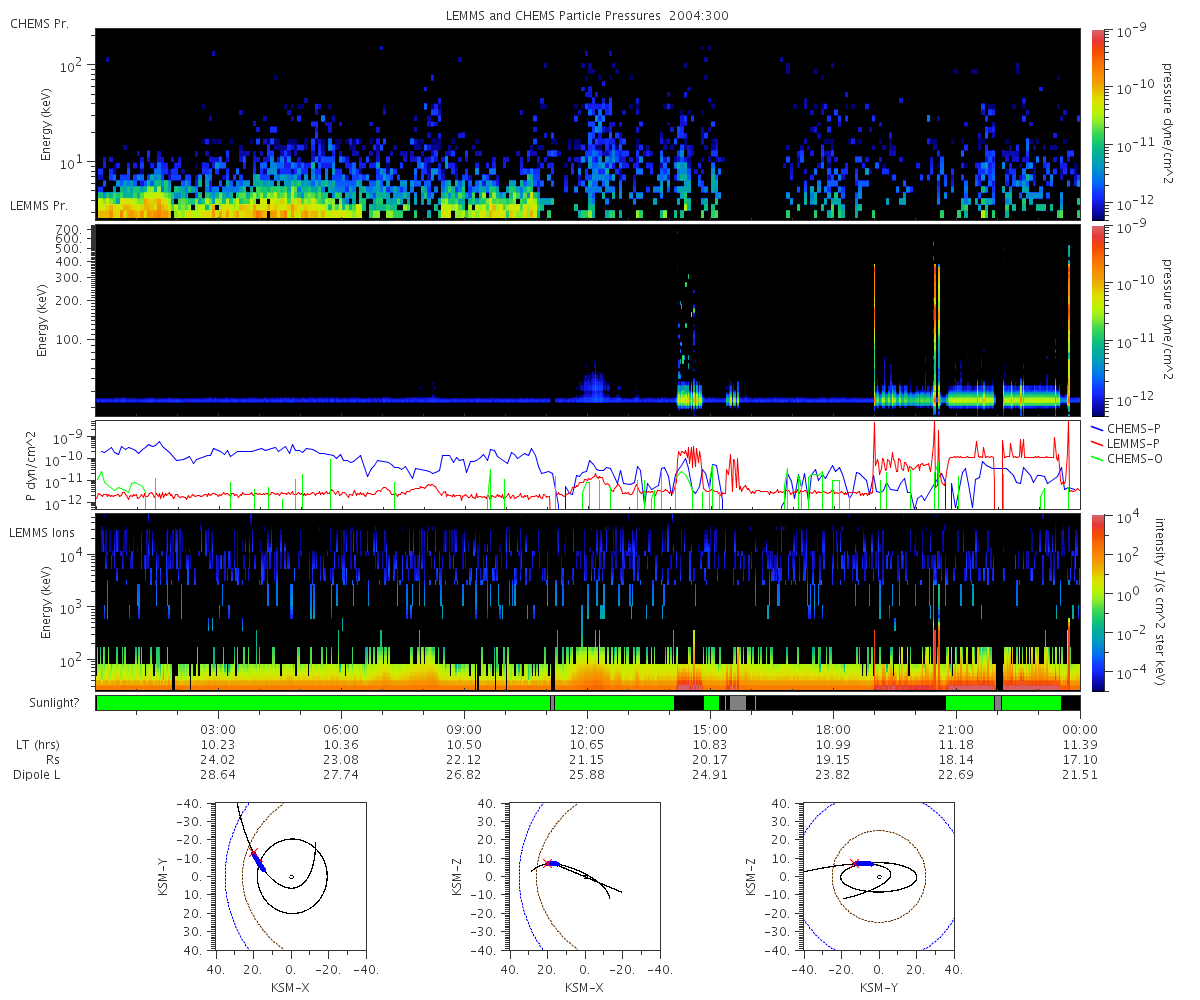Click the 15:00 time axis tick label
Viewport: 1200px width, 1000px height.
710,730
